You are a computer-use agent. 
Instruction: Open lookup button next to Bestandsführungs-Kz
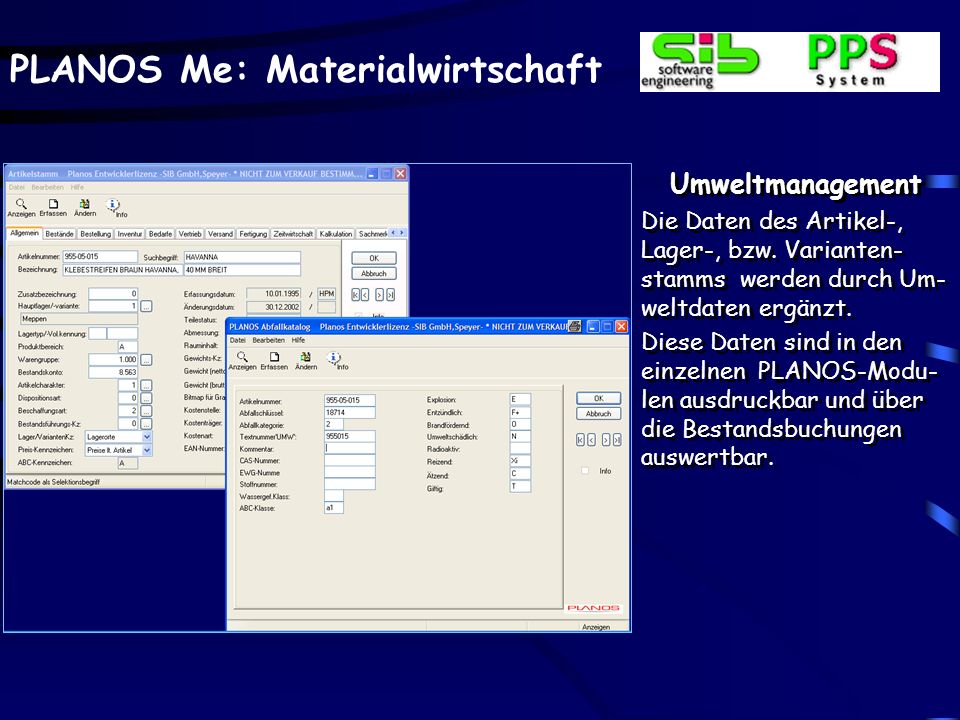pos(146,424)
